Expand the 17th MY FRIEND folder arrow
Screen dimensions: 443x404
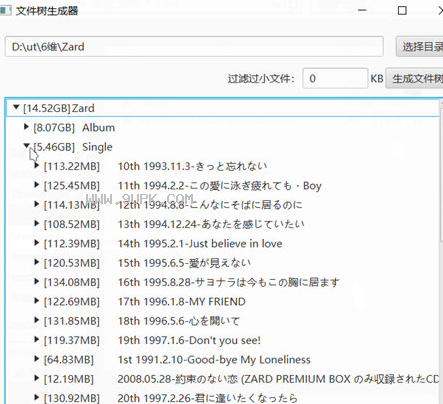tap(37, 301)
